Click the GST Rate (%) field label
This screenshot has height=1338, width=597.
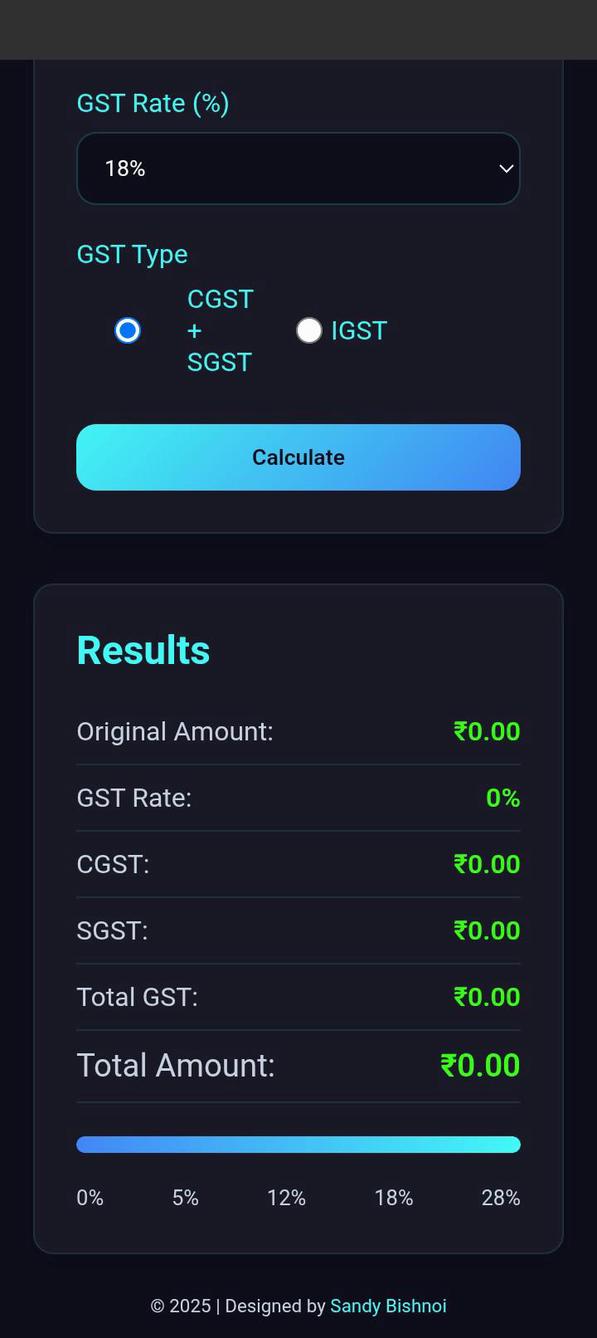pyautogui.click(x=152, y=103)
